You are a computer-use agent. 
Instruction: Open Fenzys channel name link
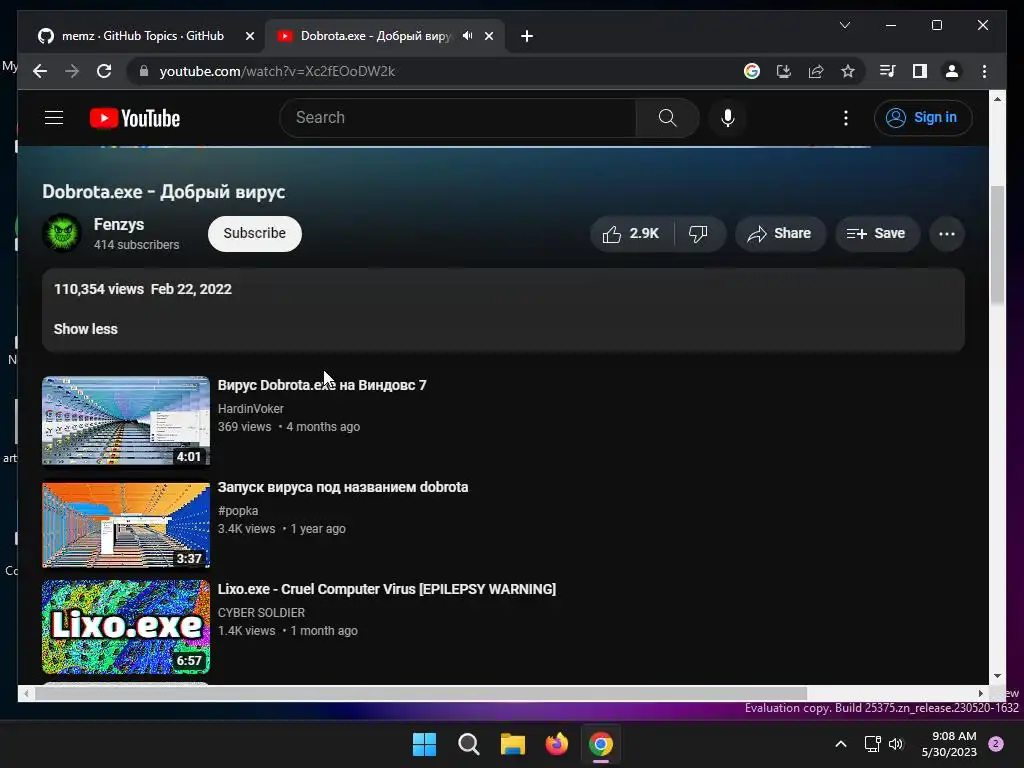[119, 224]
